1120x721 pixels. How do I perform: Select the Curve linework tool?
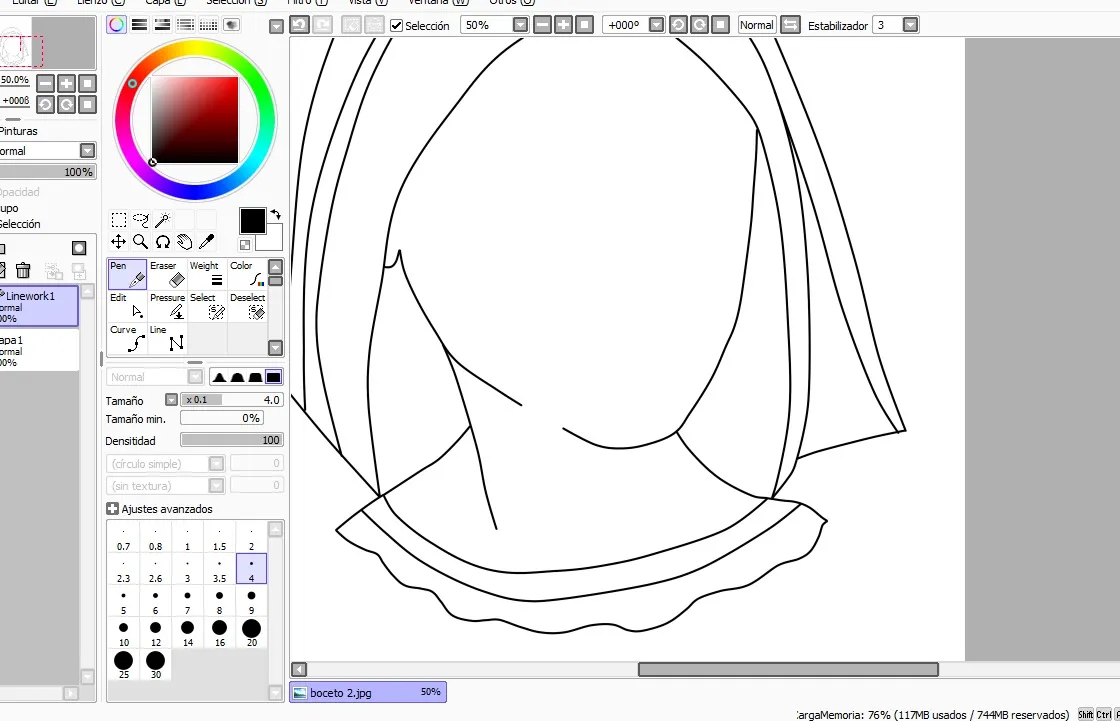pos(127,339)
